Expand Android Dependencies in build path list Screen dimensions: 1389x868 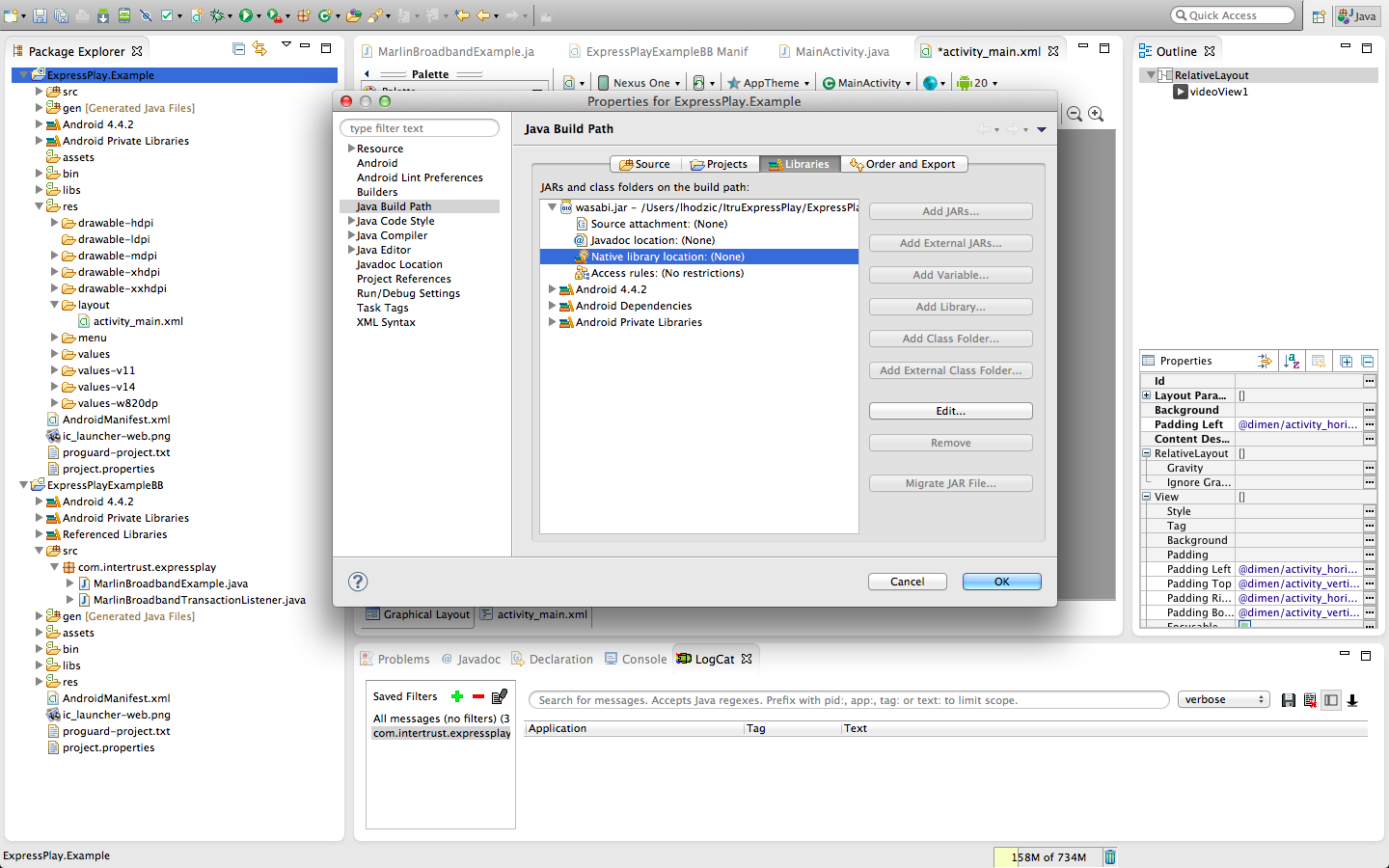(x=553, y=306)
